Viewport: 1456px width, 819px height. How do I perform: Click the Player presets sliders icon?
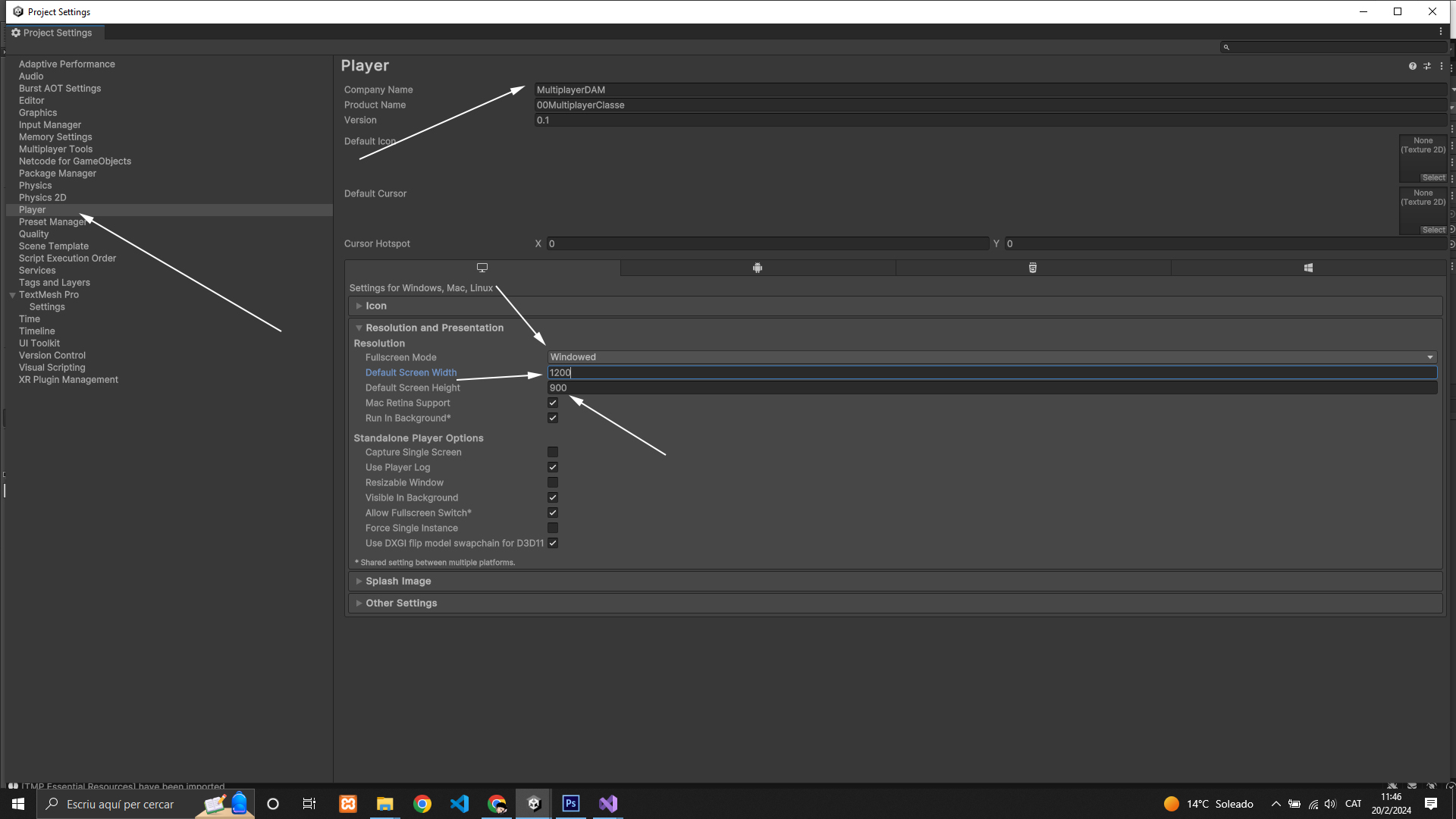pos(1427,66)
